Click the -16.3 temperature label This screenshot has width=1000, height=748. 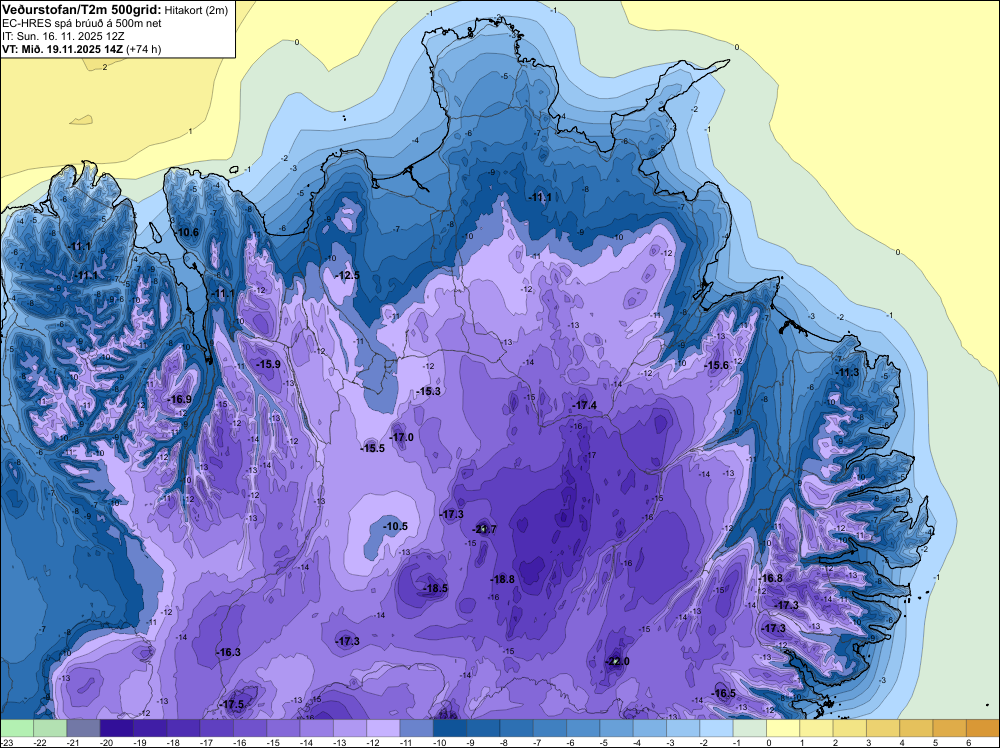tap(228, 652)
